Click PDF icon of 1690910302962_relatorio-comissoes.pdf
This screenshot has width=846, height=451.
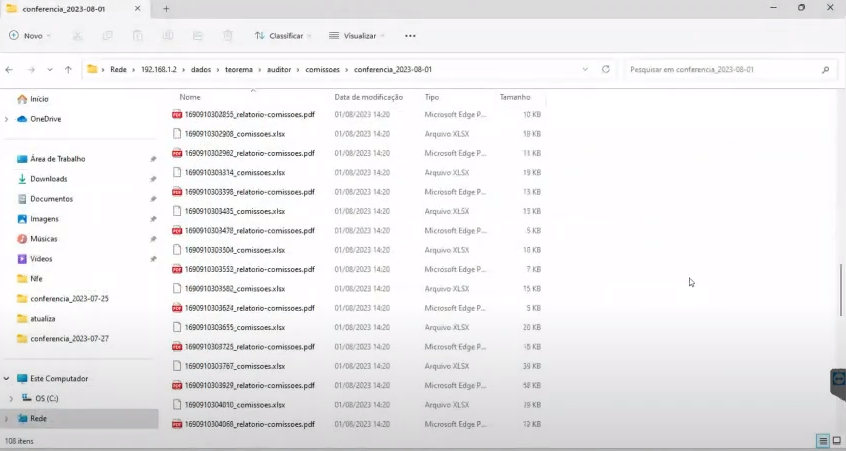tap(176, 153)
